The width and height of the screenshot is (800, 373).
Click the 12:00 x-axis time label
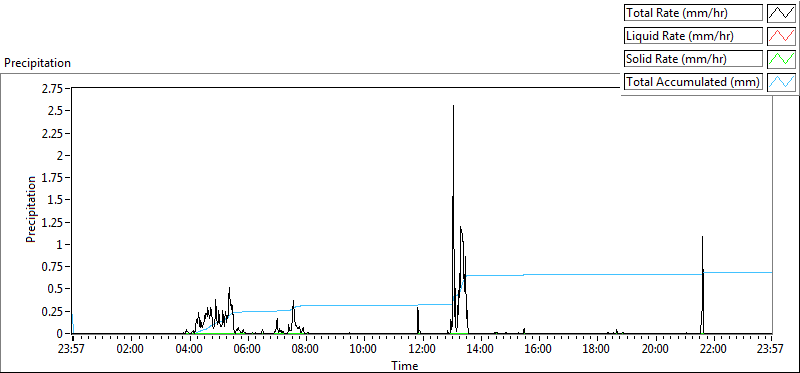pos(422,350)
